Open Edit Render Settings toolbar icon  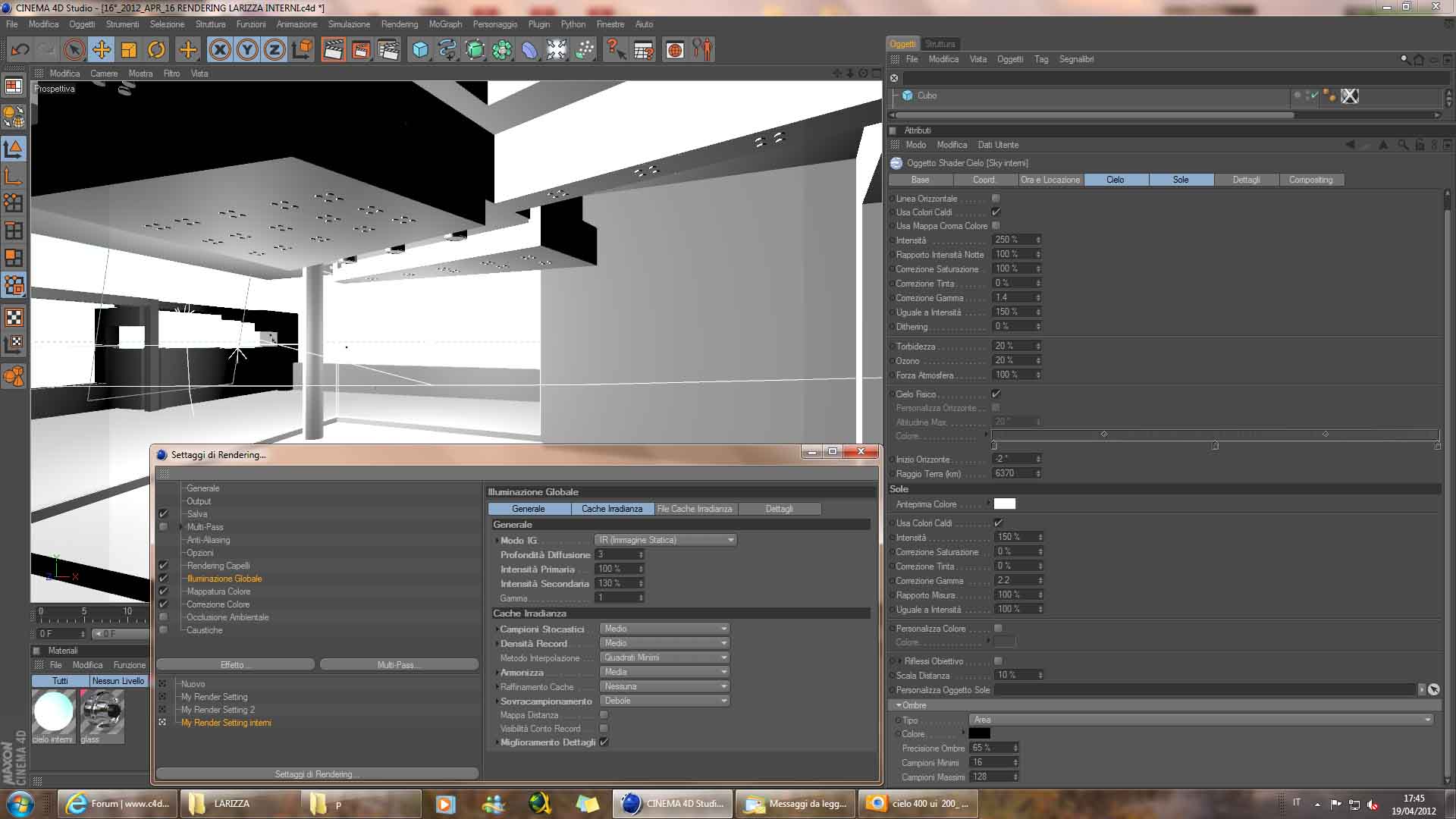click(388, 50)
